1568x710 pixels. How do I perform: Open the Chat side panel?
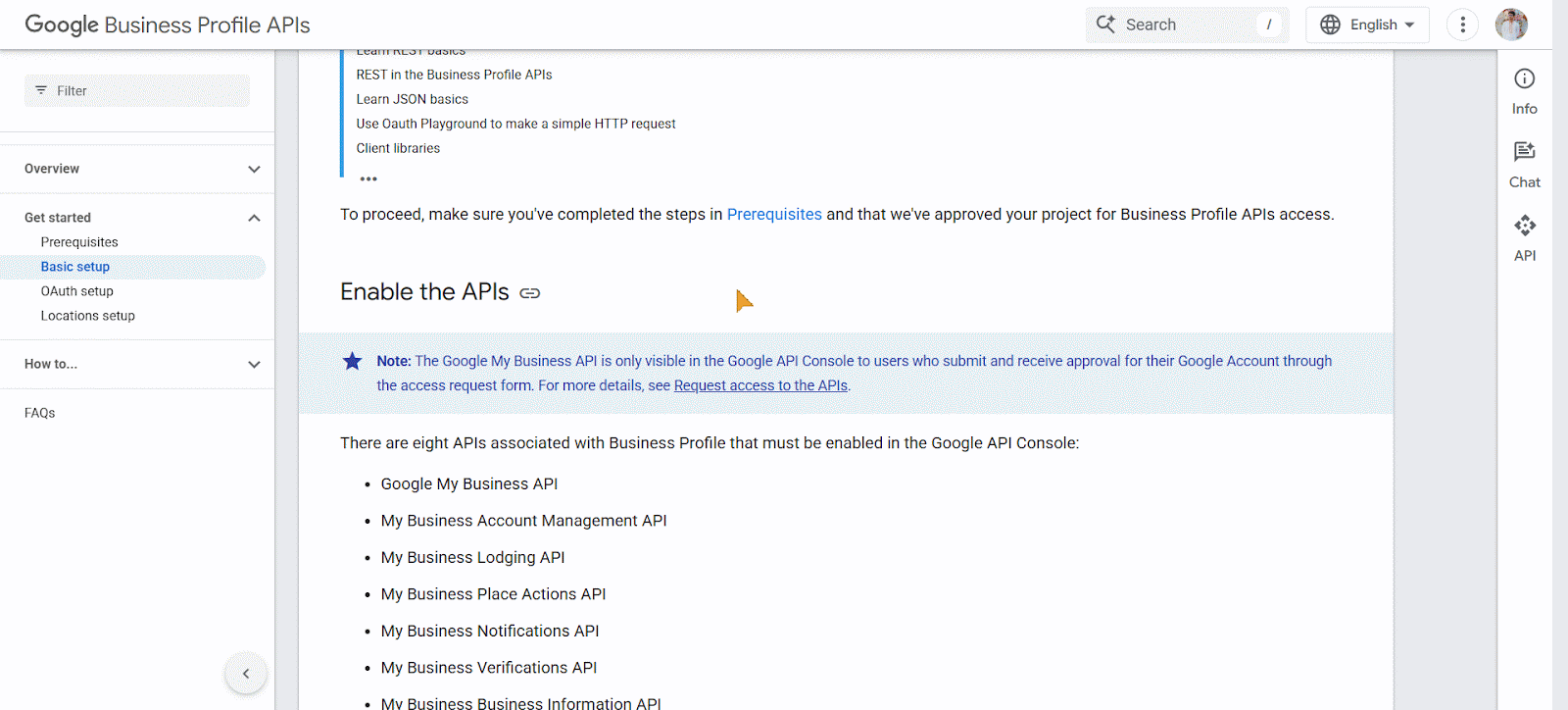coord(1525,166)
